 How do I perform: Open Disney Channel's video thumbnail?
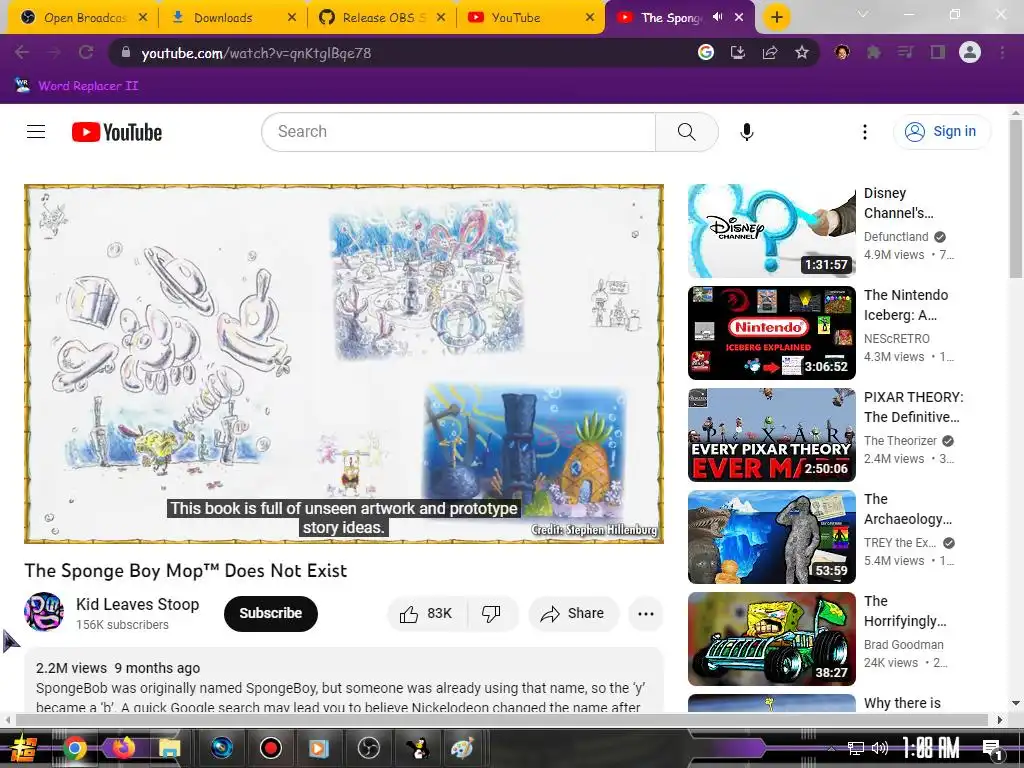point(771,231)
